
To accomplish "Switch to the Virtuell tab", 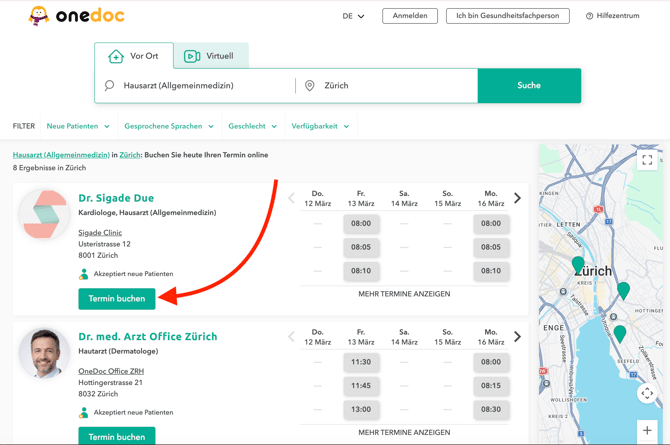I will click(x=210, y=56).
